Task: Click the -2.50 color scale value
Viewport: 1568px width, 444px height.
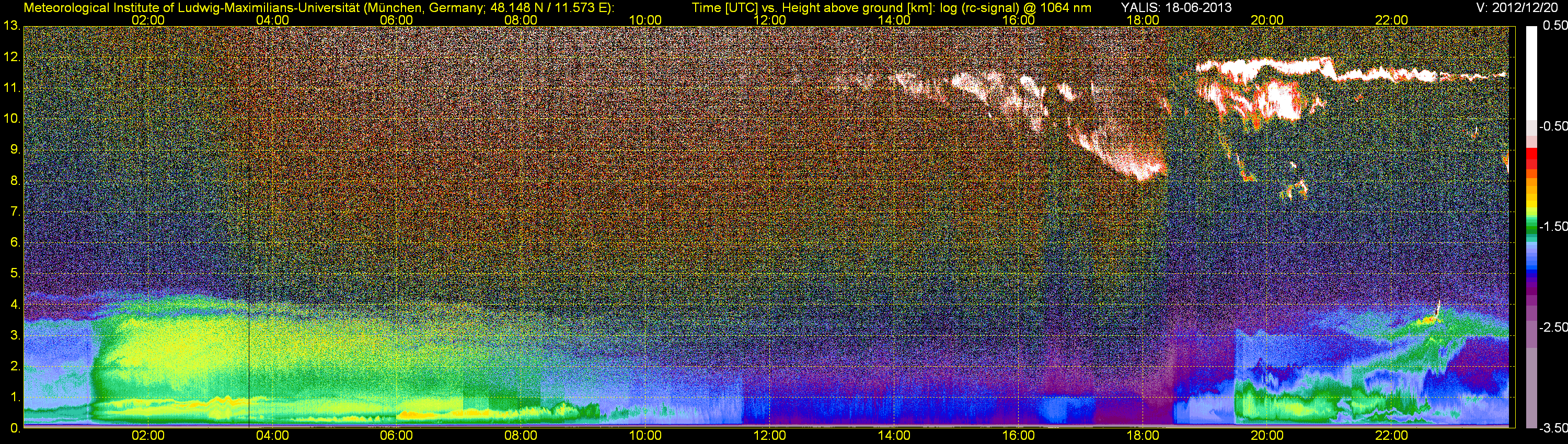Action: tap(1553, 327)
